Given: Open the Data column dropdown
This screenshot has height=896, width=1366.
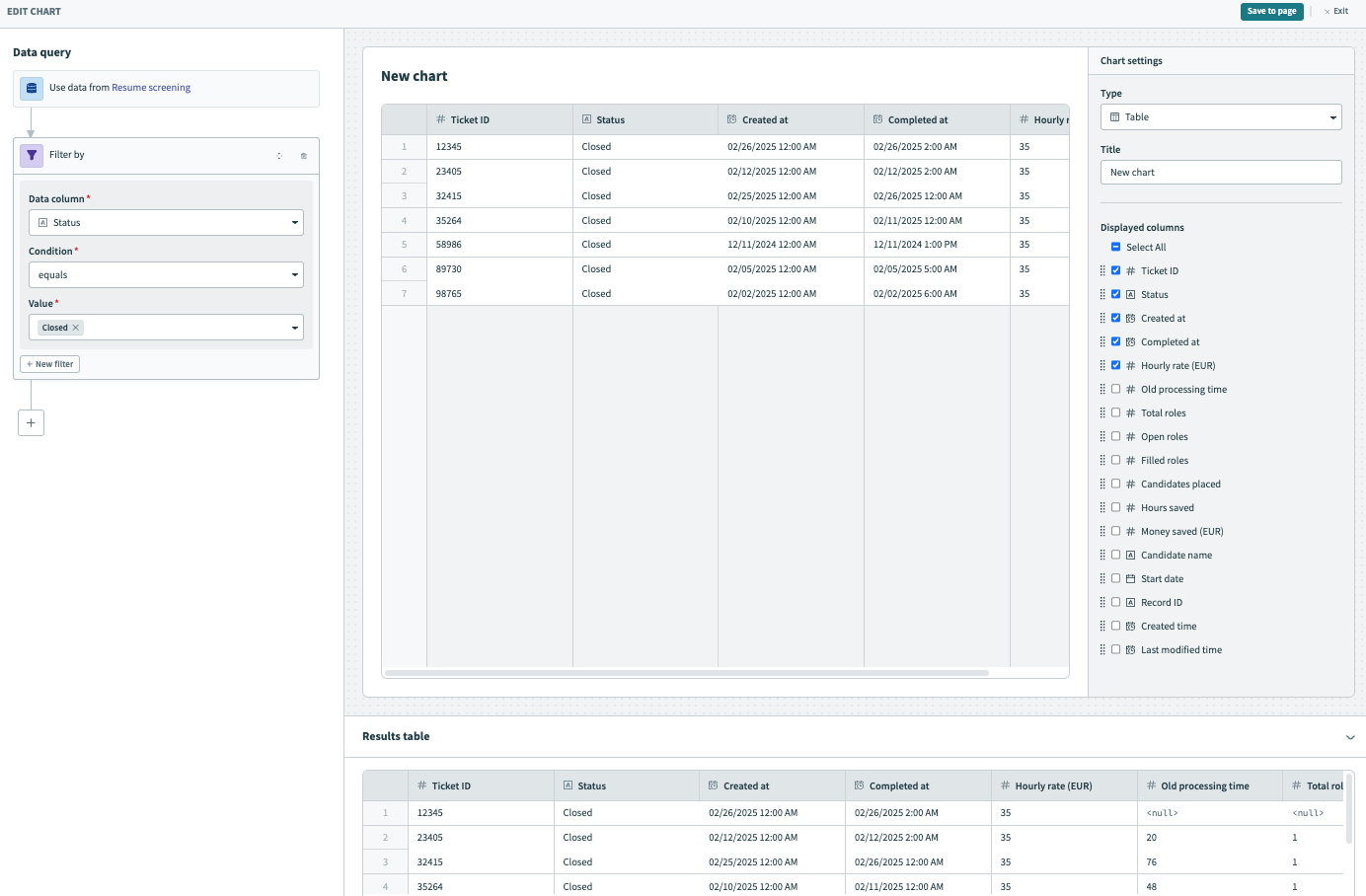Looking at the screenshot, I should pyautogui.click(x=166, y=223).
